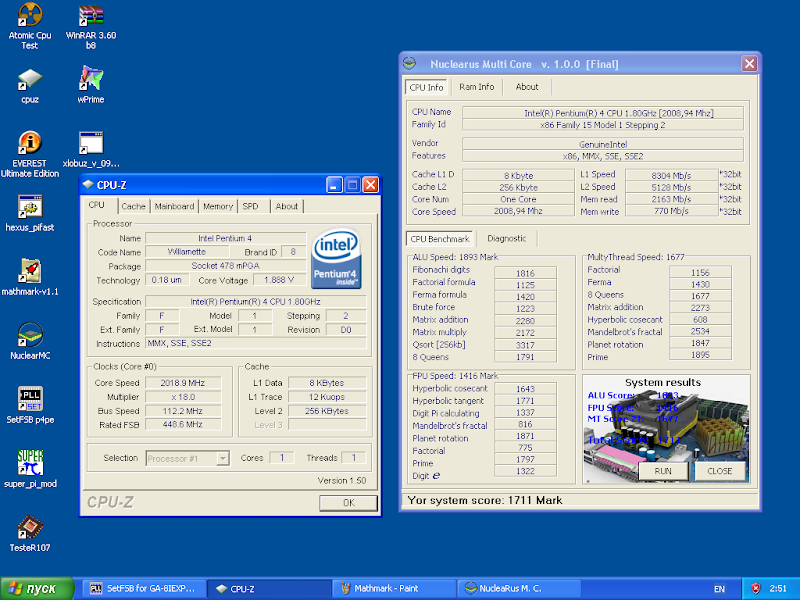The image size is (800, 600).
Task: Click the CPU Name field in Nuclearus
Action: pyautogui.click(x=603, y=113)
